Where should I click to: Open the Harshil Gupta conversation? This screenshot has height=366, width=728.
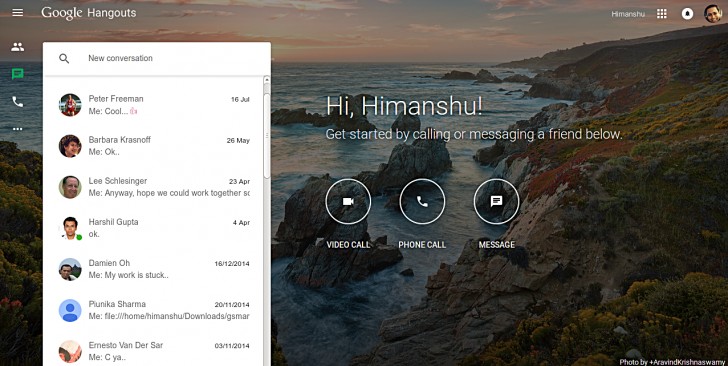[153, 228]
